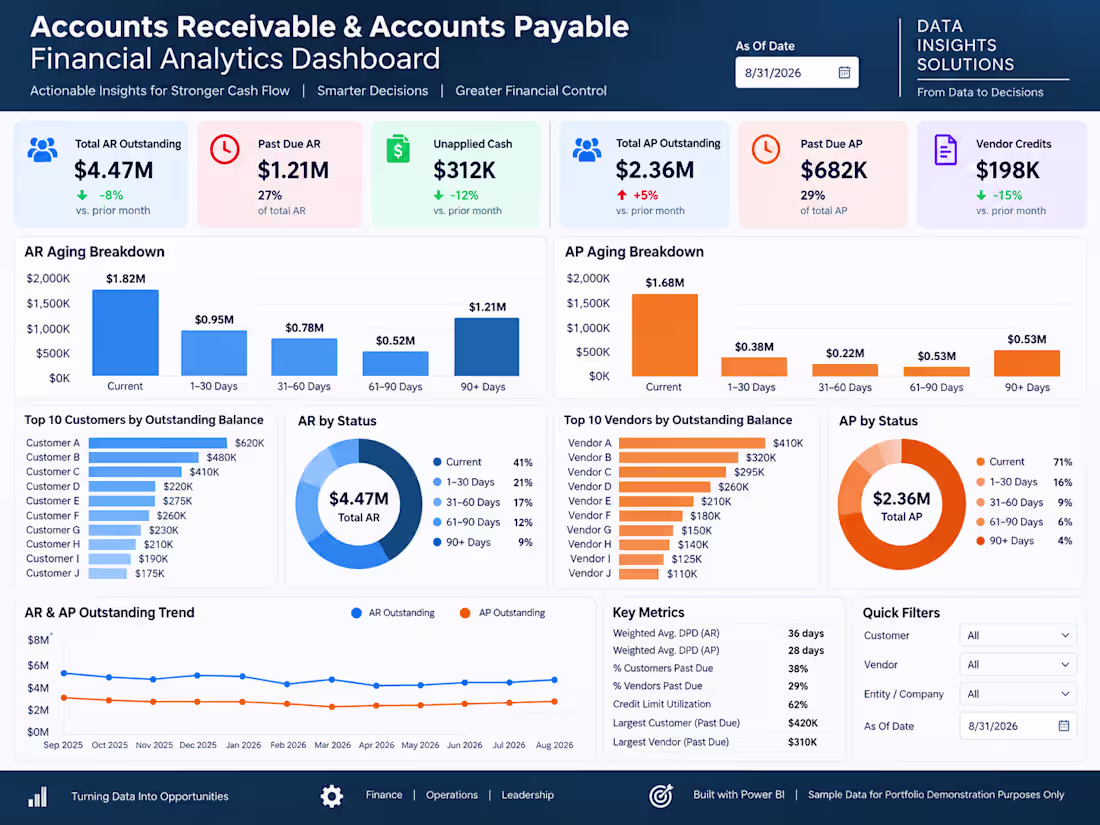Click the Sep 2025 AP Outstanding data point
1100x825 pixels.
pos(64,698)
